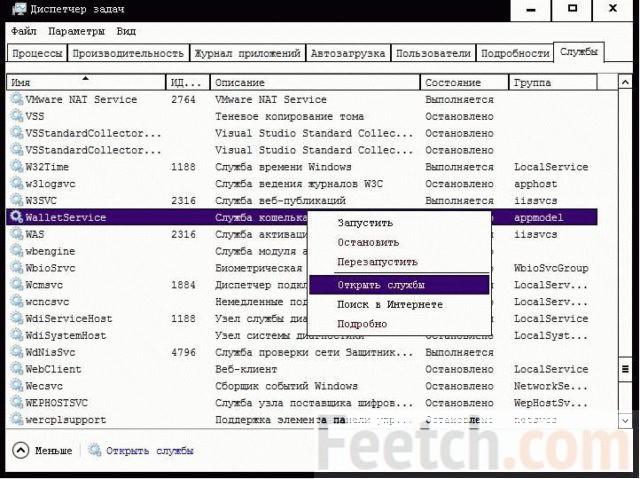This screenshot has height=479, width=640.
Task: Switch to the Процессы tab
Action: [37, 53]
